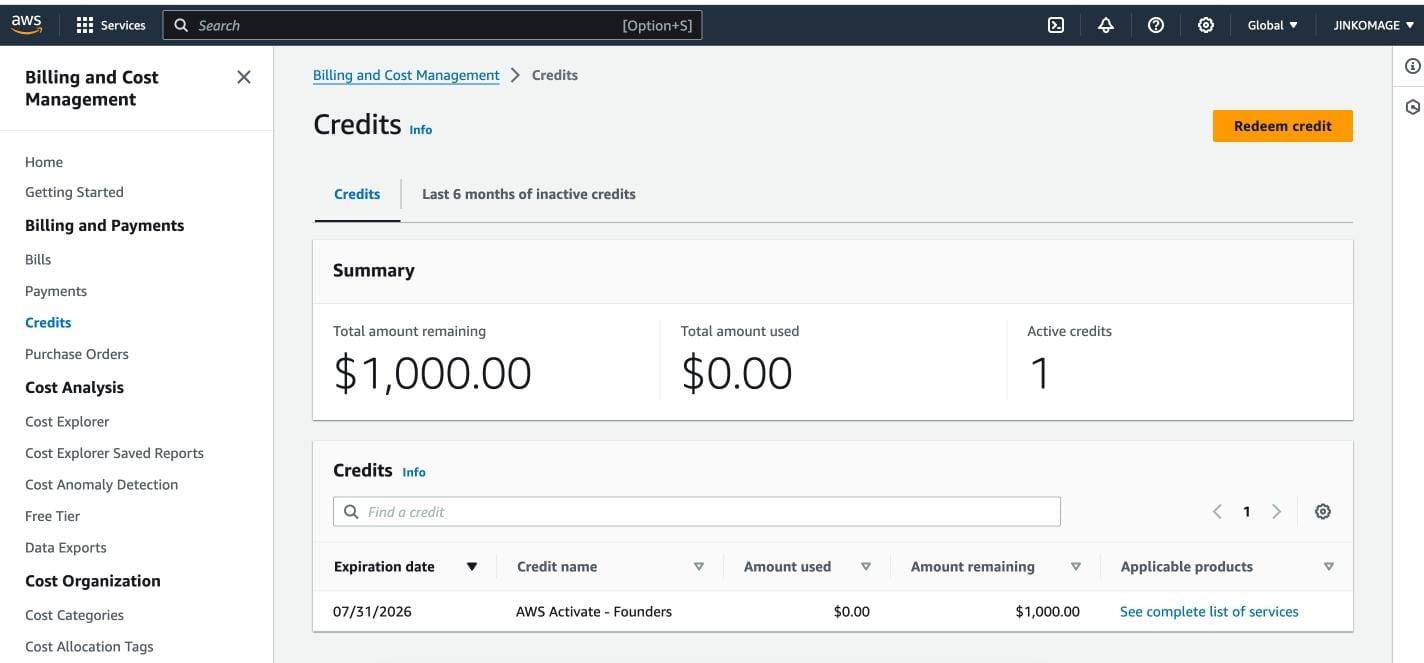Click the Total amount used $0.00 value
Image resolution: width=1424 pixels, height=663 pixels.
tap(737, 373)
